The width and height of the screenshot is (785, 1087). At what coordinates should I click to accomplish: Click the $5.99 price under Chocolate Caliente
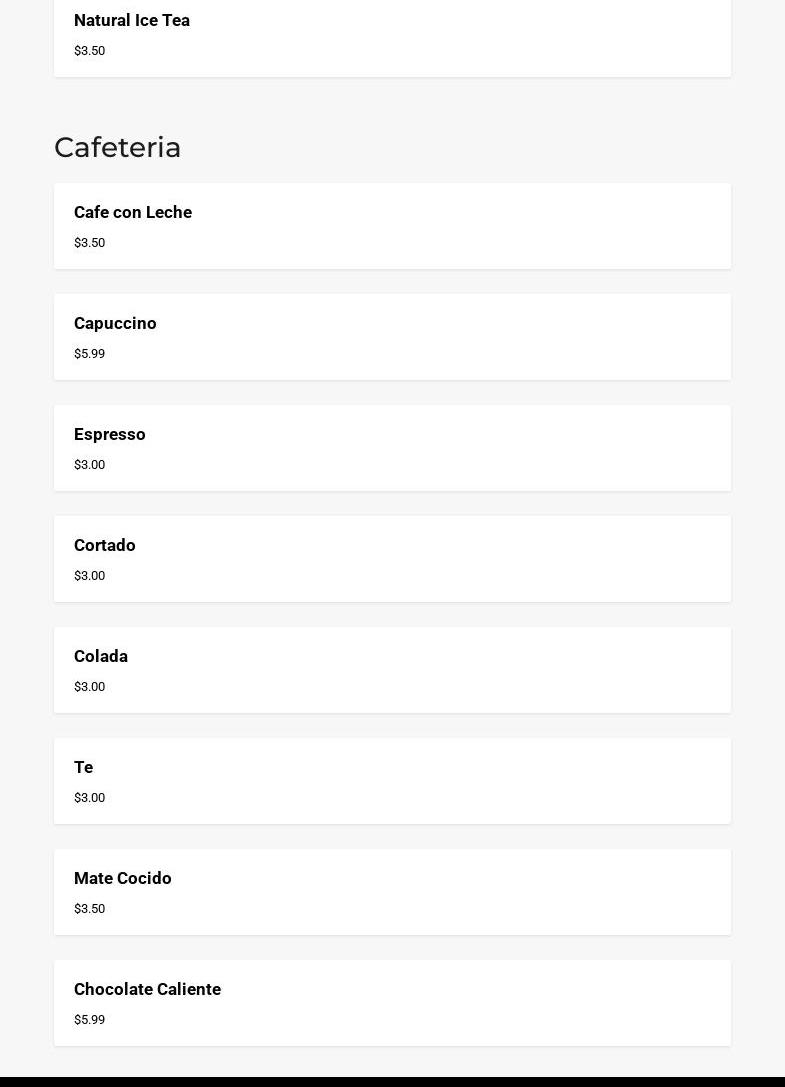point(89,1019)
